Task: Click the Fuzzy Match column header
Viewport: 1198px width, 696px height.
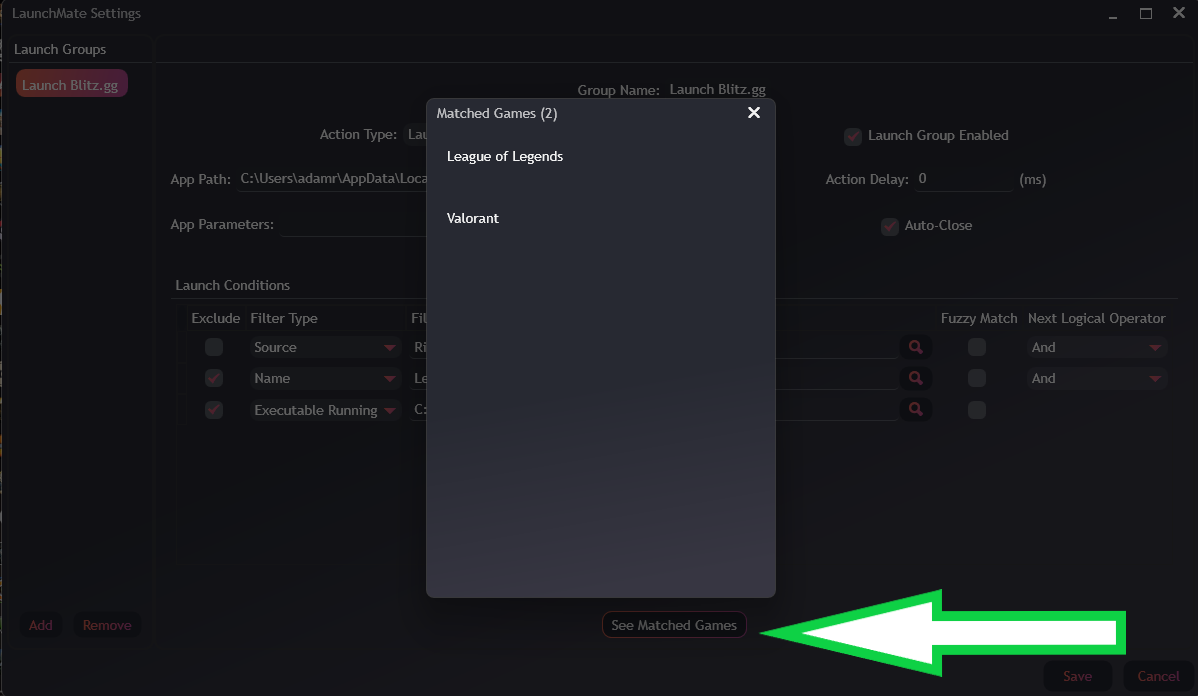Action: (979, 319)
